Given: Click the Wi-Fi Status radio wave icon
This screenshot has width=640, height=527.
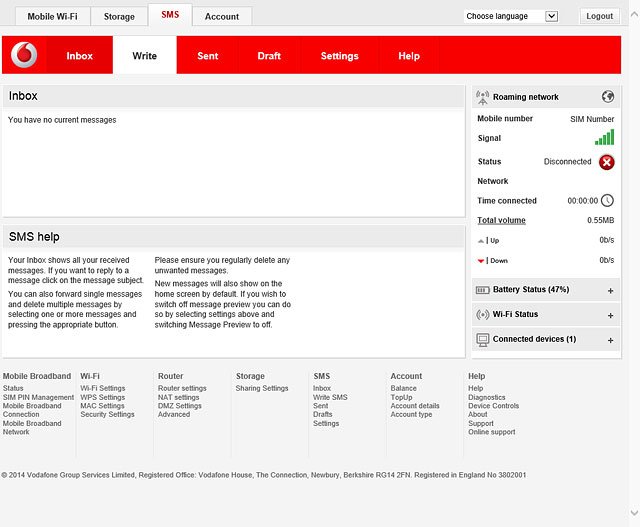Looking at the screenshot, I should pyautogui.click(x=482, y=315).
